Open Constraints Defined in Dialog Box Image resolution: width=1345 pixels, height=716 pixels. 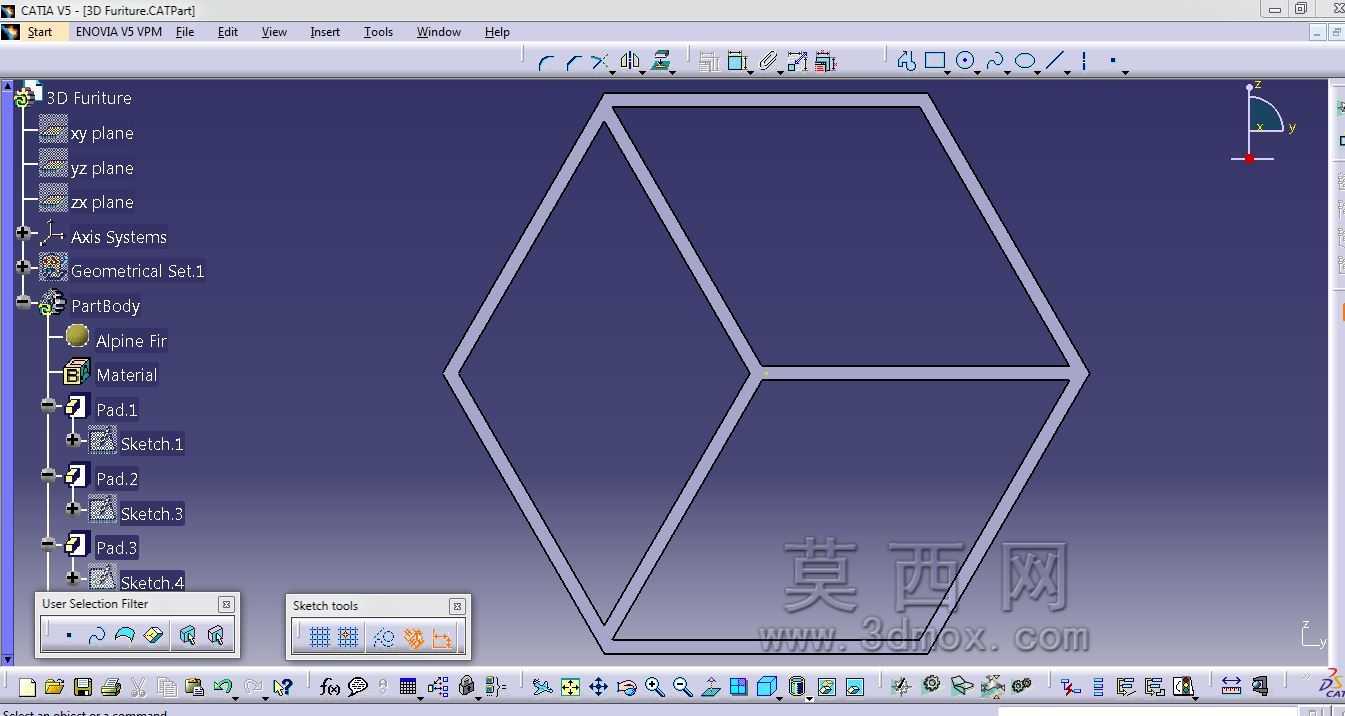[709, 62]
